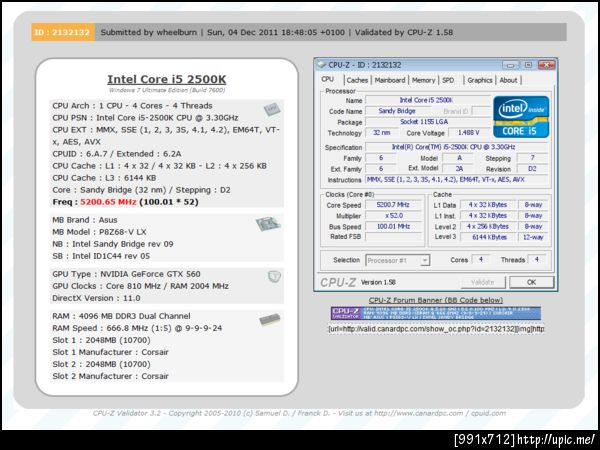600x450 pixels.
Task: Minimize the CPU-Z window
Action: point(510,65)
